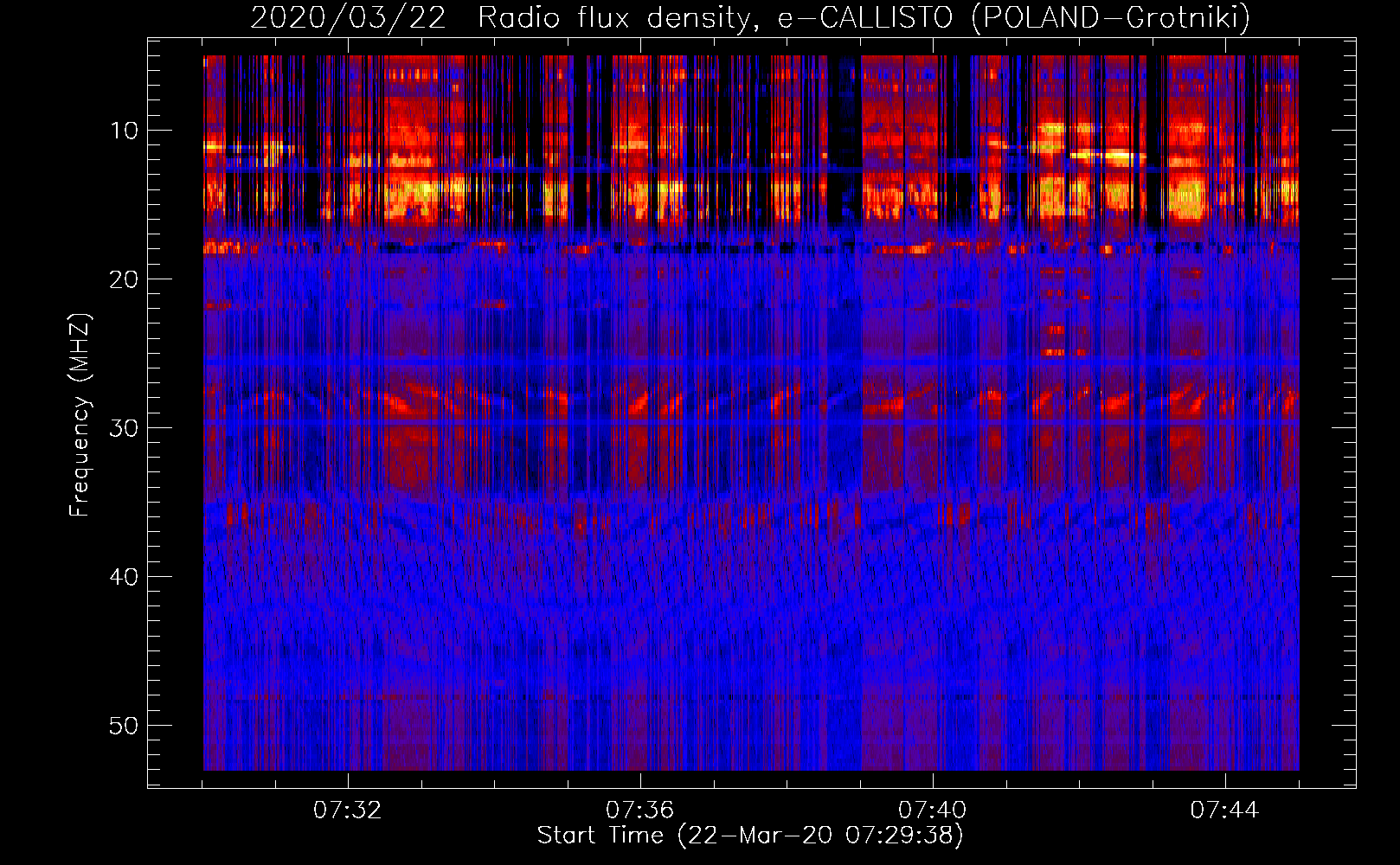Screen dimensions: 1400x865
Task: Click the frequency tick label 10
Action: click(x=125, y=131)
